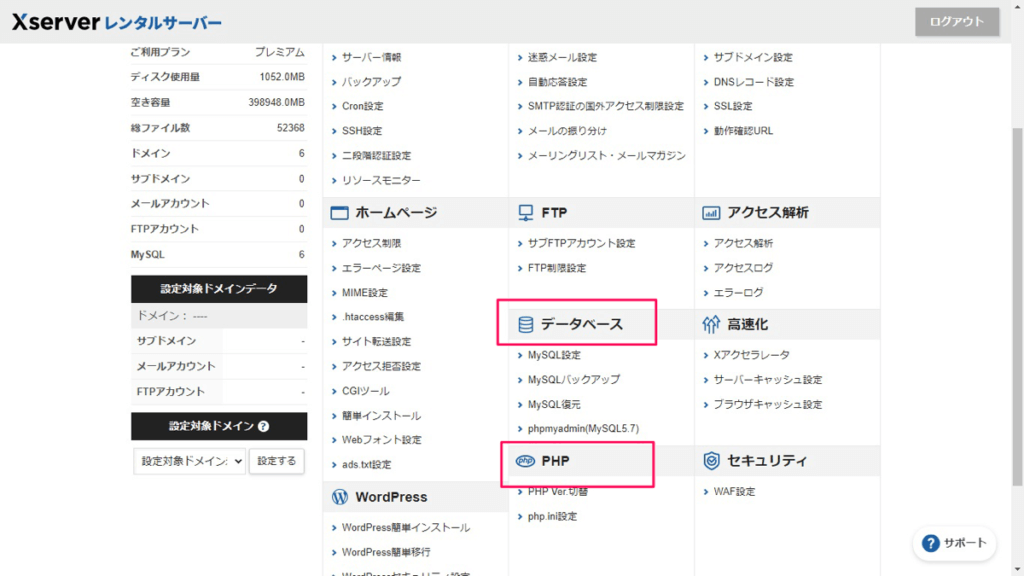Click the 高速化 speed-up arrows icon
The height and width of the screenshot is (576, 1024).
coord(711,325)
